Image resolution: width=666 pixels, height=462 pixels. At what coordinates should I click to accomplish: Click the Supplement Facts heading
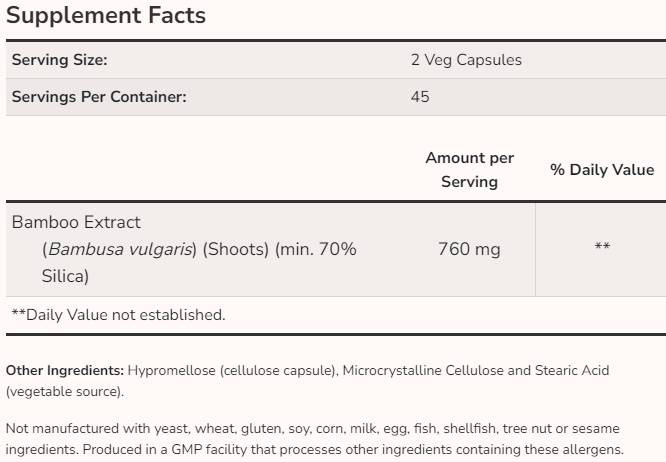(105, 16)
